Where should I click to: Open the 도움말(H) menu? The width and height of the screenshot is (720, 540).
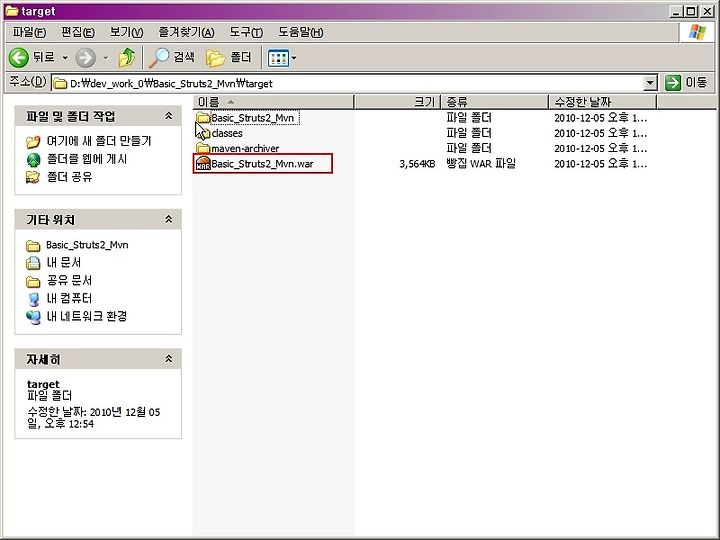(301, 32)
